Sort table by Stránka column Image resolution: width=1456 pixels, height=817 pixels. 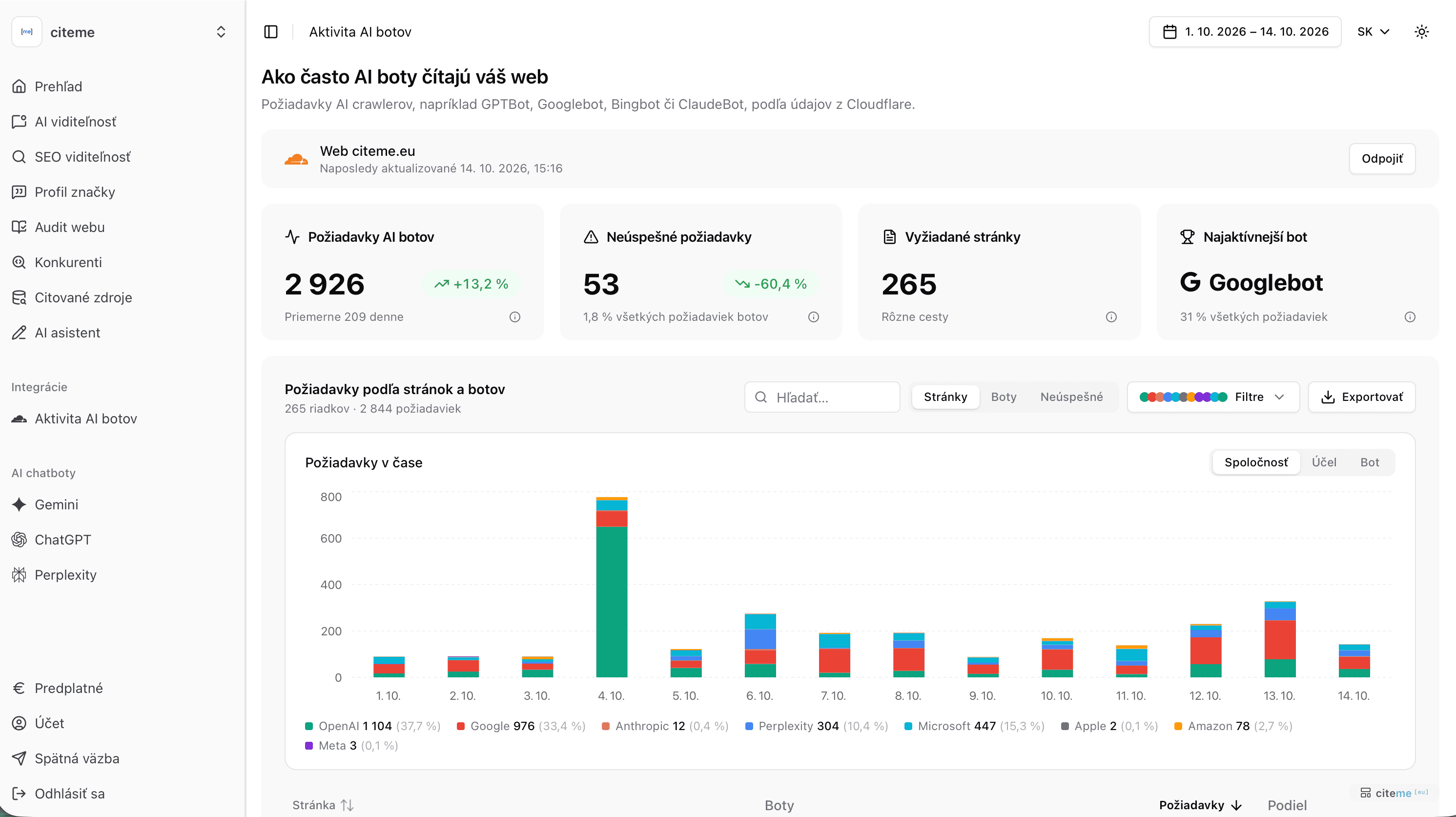323,805
